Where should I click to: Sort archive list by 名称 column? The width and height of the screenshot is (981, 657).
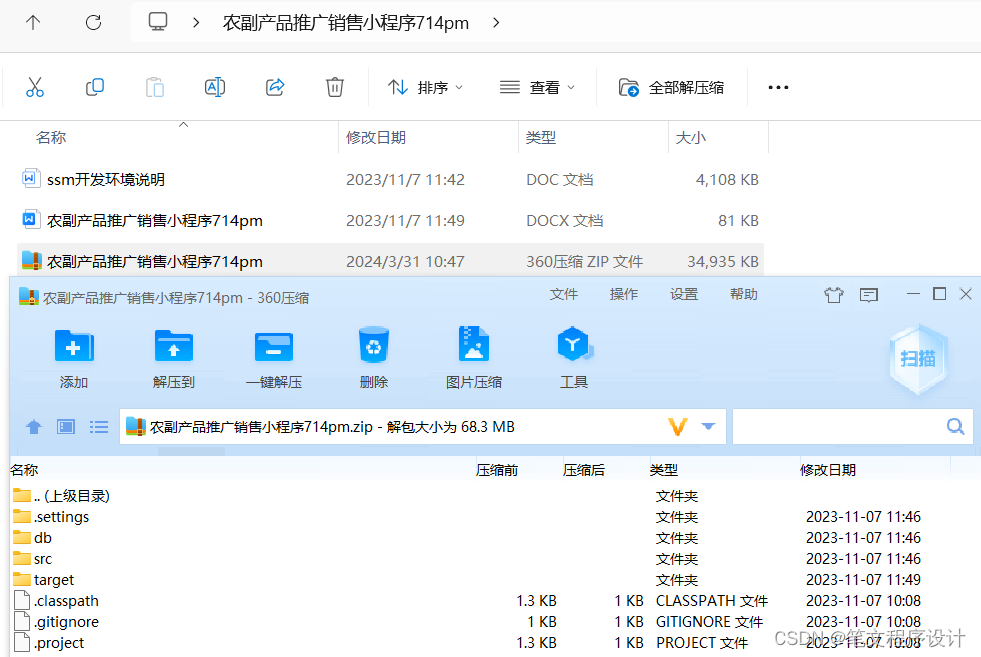[x=25, y=470]
